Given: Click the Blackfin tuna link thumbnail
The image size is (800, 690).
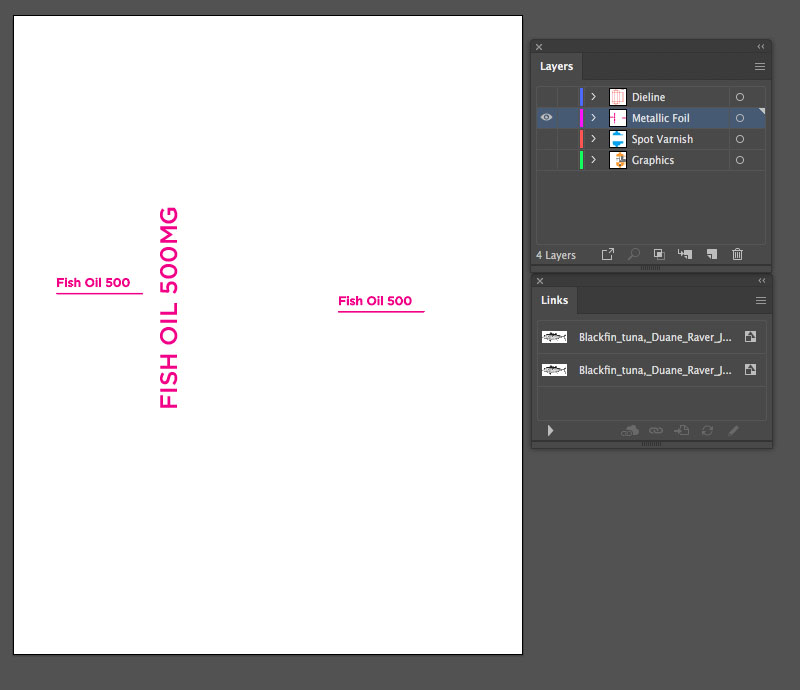Looking at the screenshot, I should [x=554, y=337].
